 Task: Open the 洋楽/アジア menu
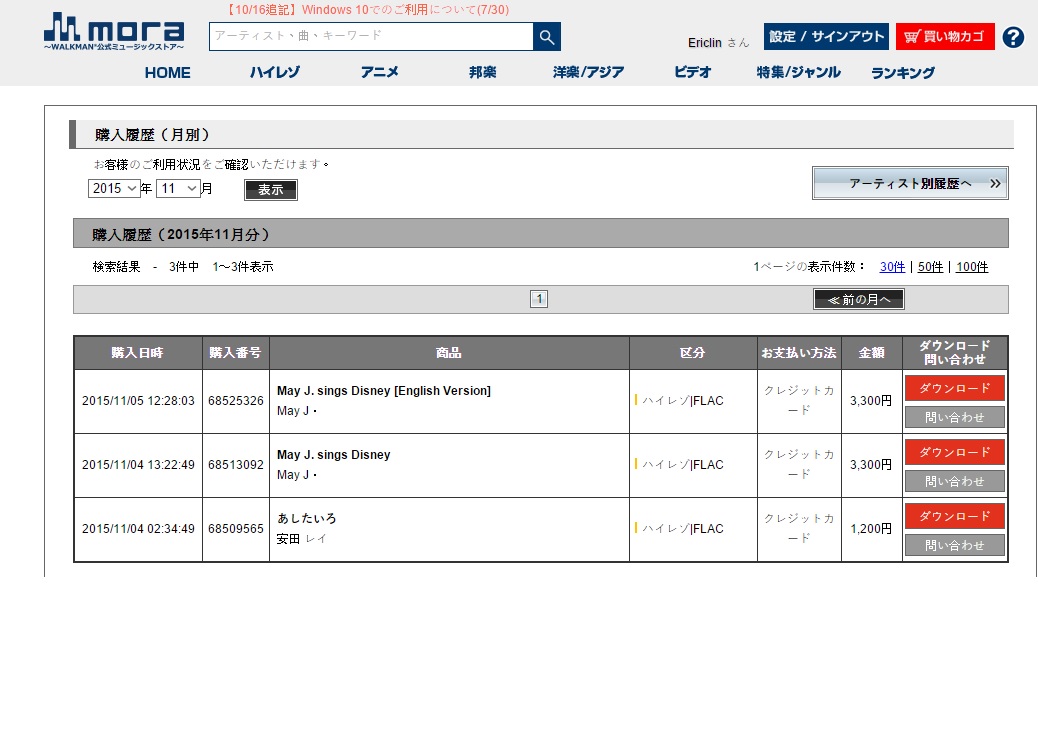pos(589,72)
